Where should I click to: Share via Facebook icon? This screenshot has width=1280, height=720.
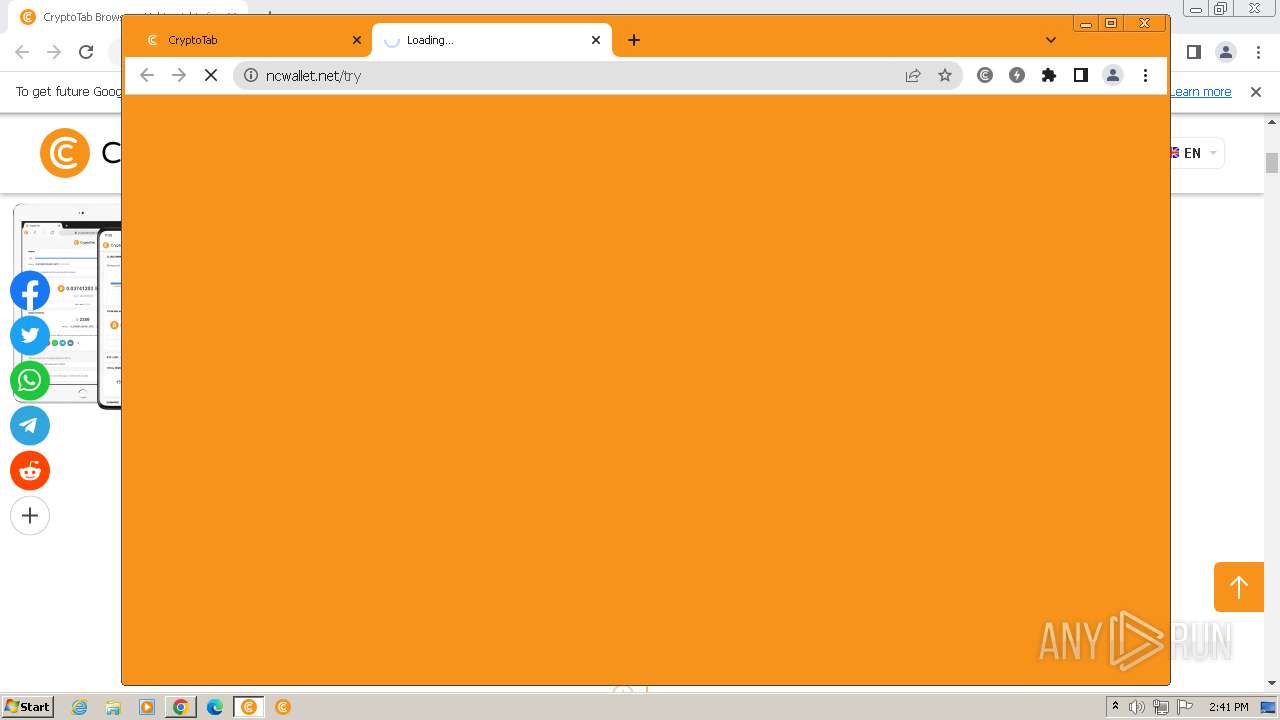coord(30,291)
